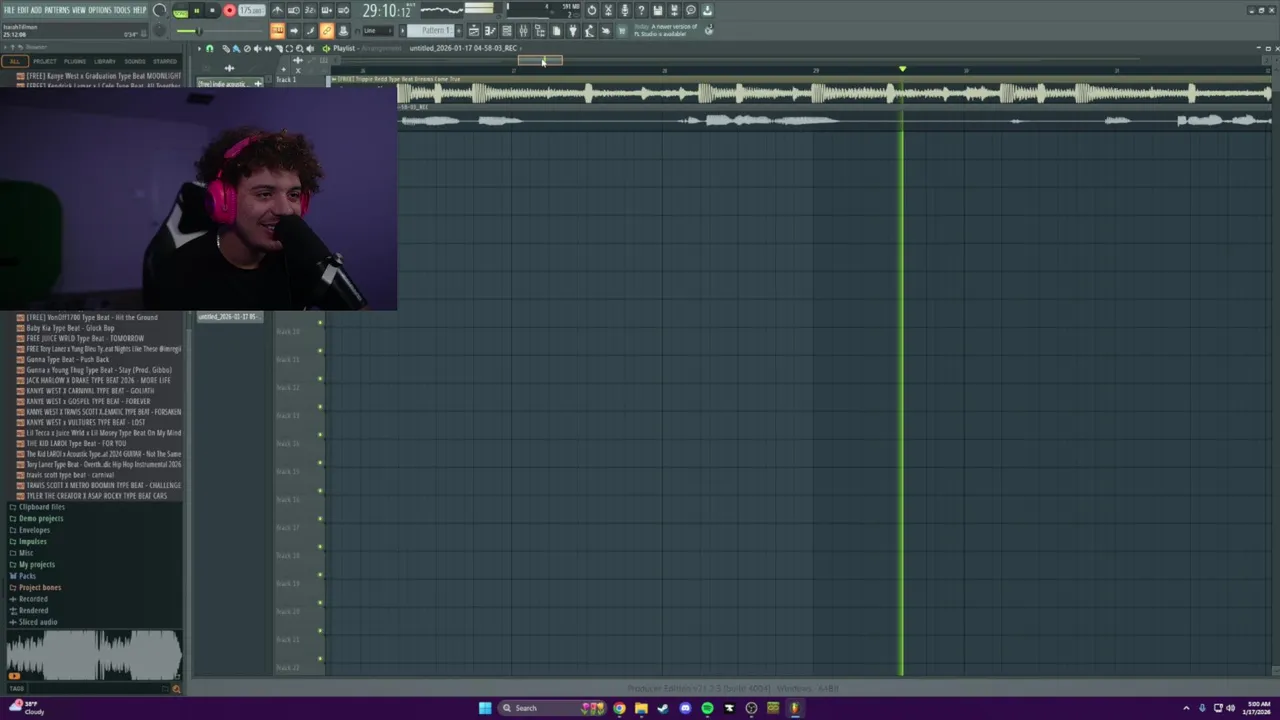Screen dimensions: 1280x720
Task: Stop playback with the transport stop button
Action: click(212, 10)
